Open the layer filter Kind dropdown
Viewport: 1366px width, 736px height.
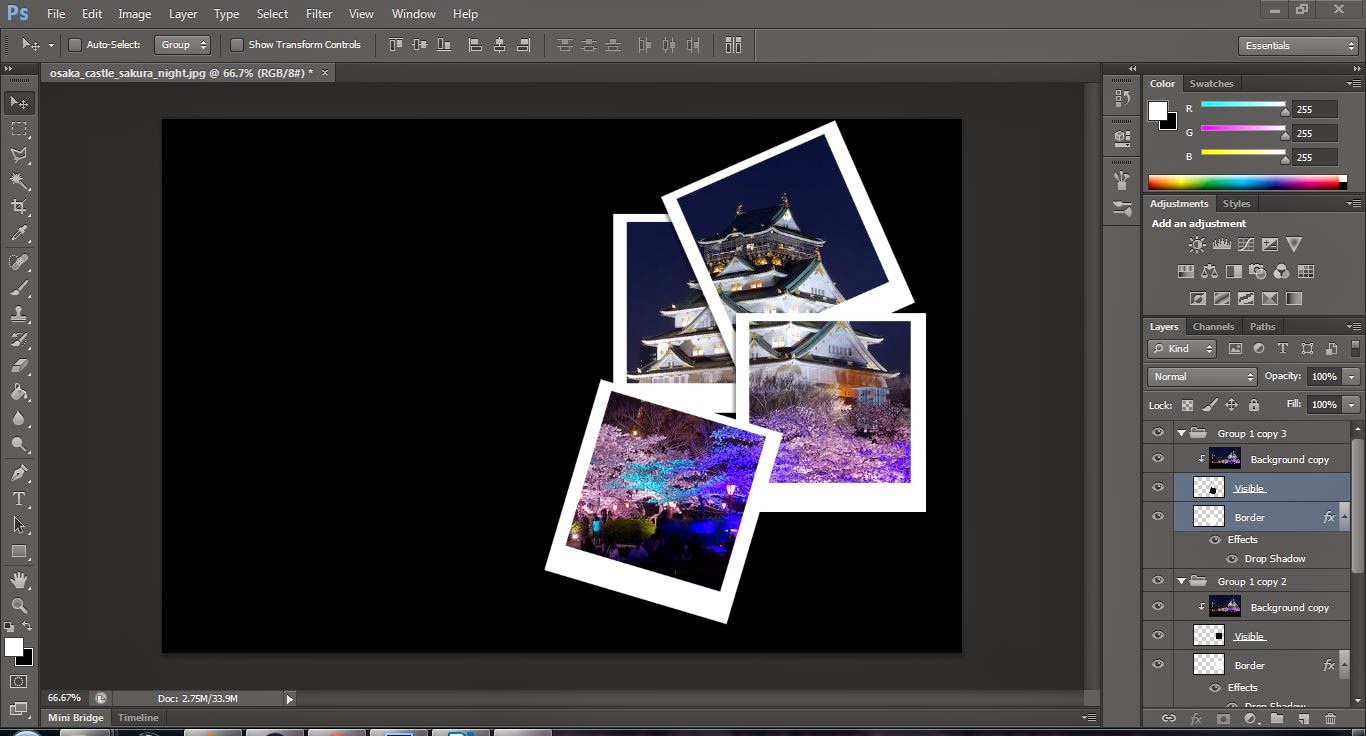tap(1182, 349)
